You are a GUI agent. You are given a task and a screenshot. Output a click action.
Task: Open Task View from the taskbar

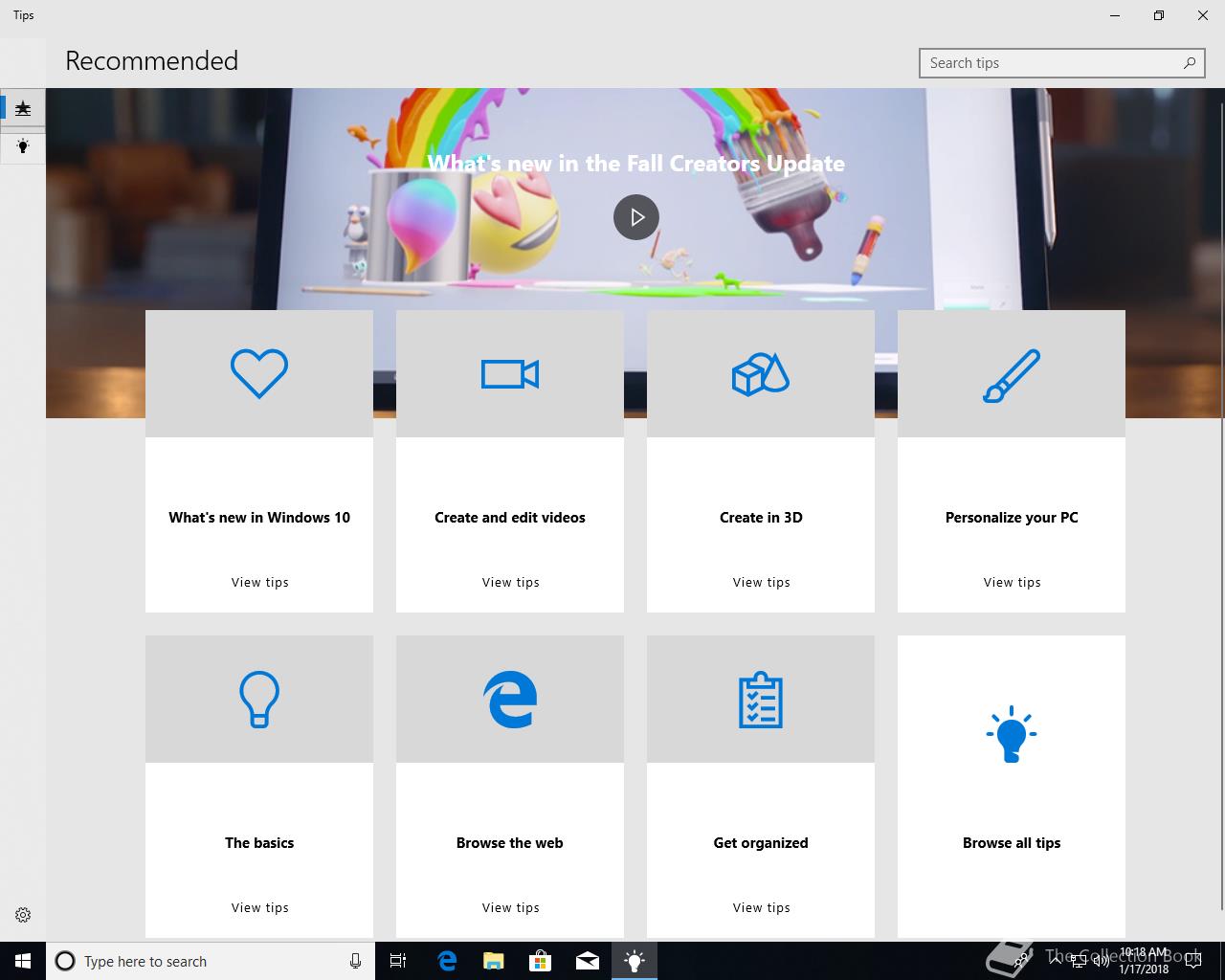click(398, 961)
